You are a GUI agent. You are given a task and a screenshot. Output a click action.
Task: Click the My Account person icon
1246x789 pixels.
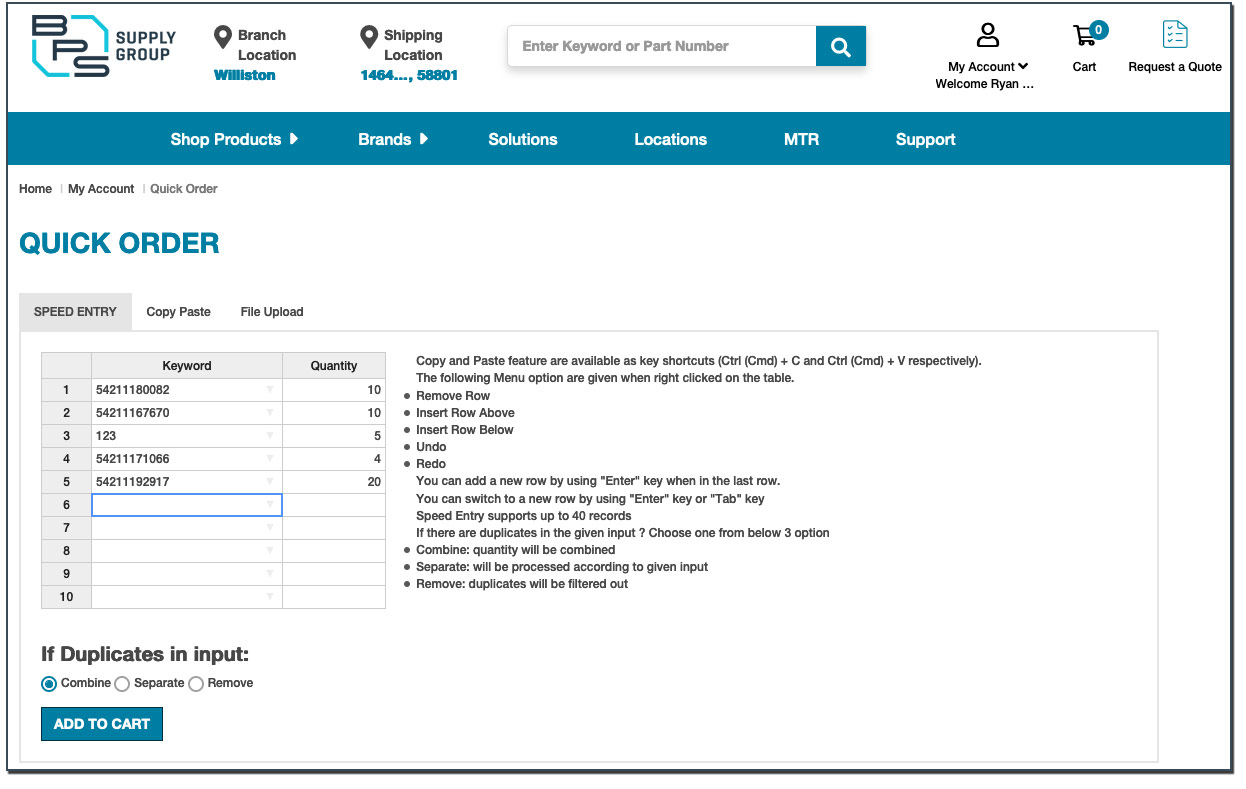click(x=988, y=36)
